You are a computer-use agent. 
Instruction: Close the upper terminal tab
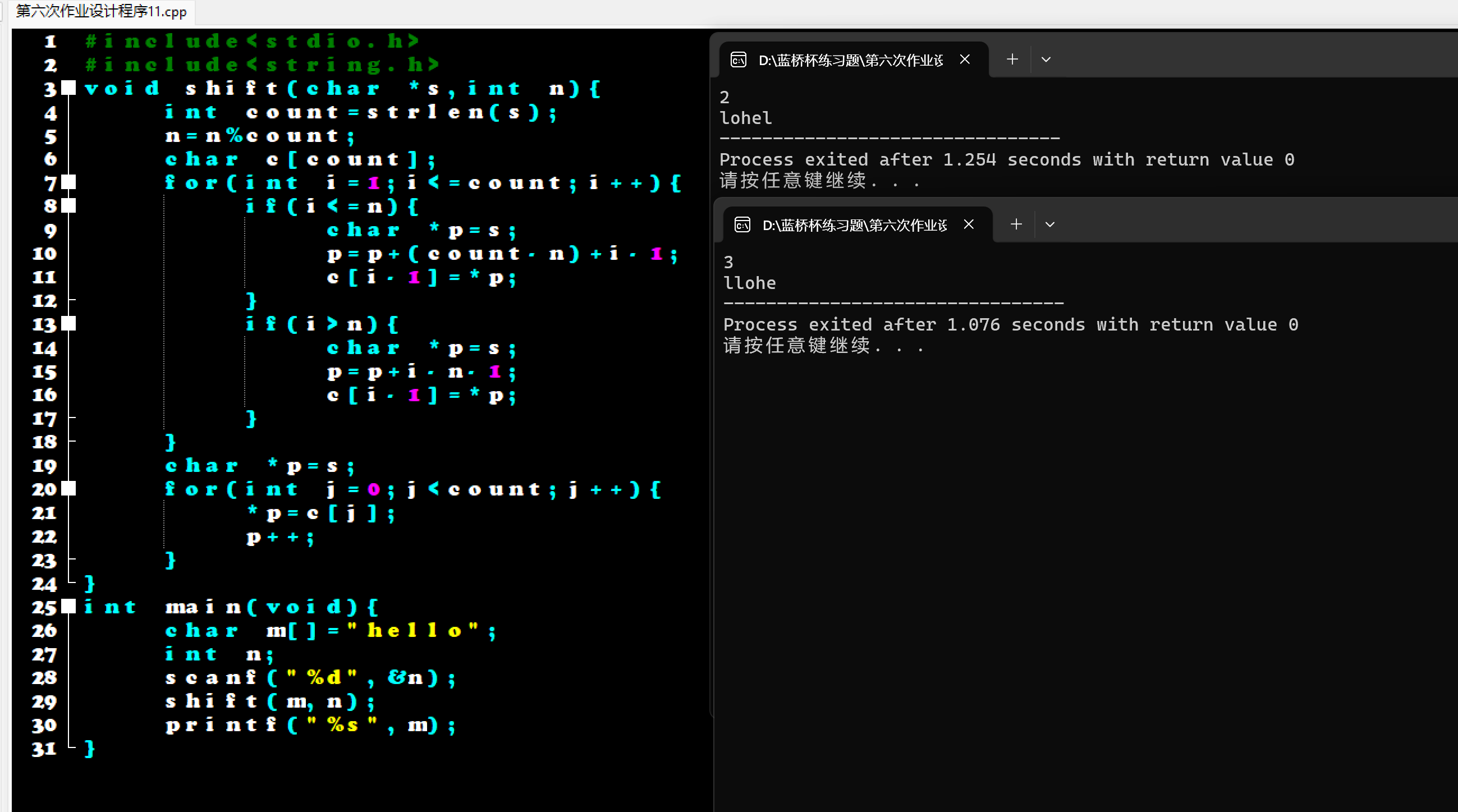965,59
